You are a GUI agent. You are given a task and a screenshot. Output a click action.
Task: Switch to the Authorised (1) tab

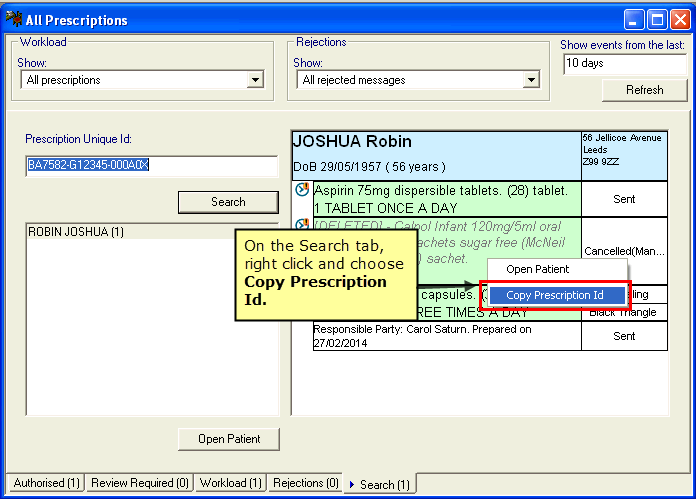pyautogui.click(x=46, y=483)
